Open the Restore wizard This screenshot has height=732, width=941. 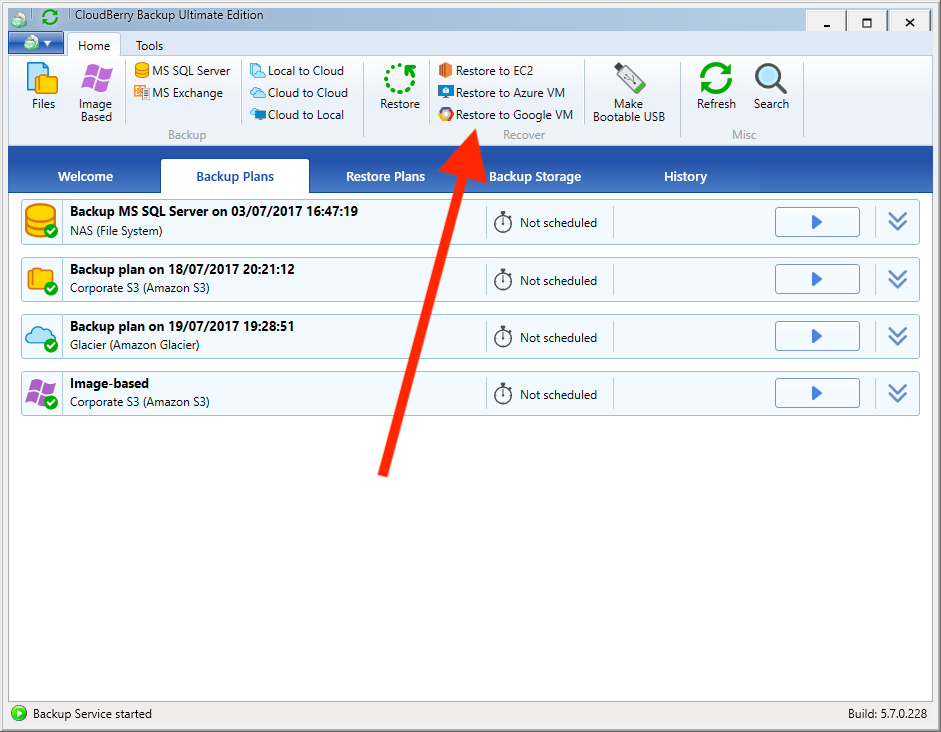click(400, 86)
